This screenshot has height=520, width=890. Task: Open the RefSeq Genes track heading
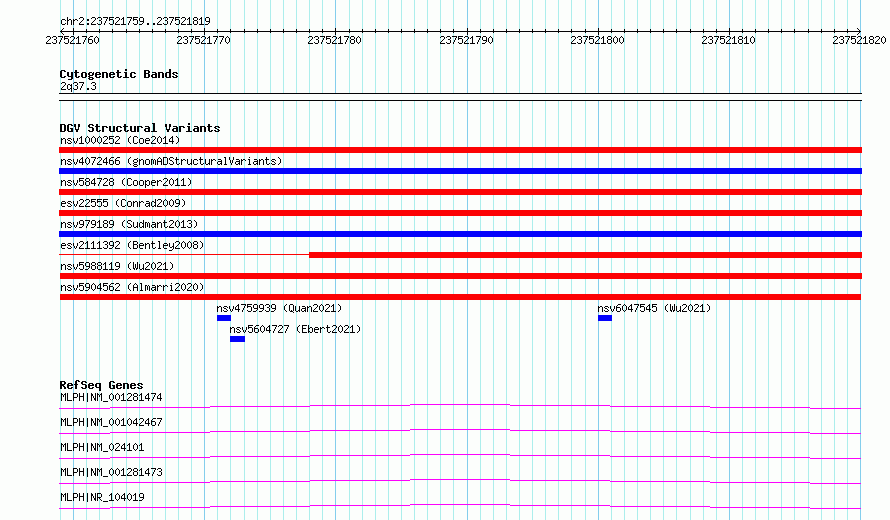101,385
